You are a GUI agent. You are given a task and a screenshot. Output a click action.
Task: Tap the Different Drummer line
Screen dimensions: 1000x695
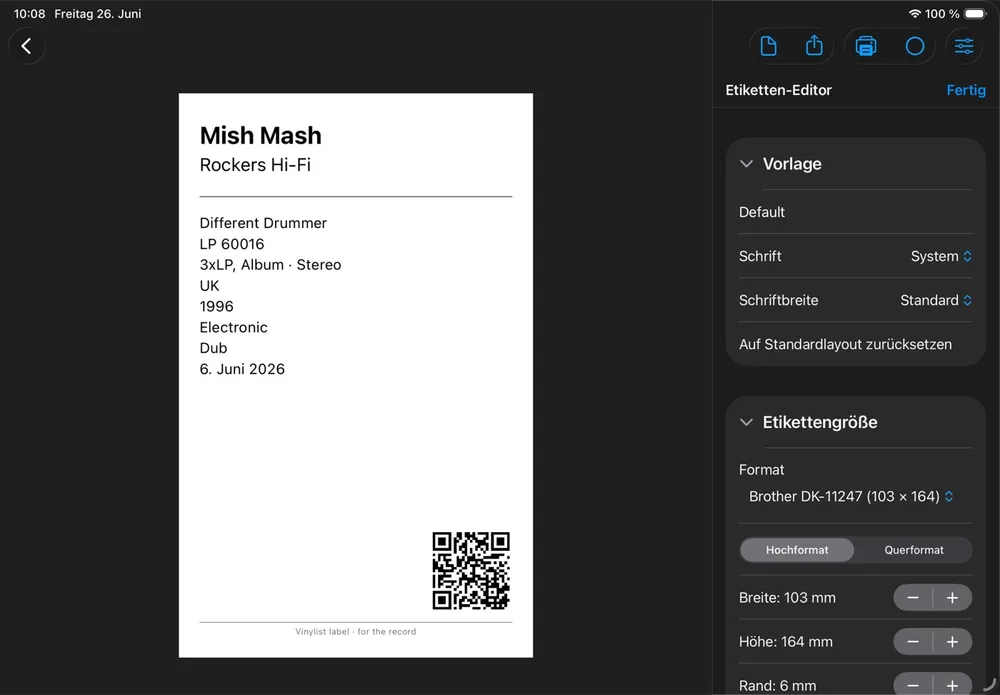(x=263, y=223)
